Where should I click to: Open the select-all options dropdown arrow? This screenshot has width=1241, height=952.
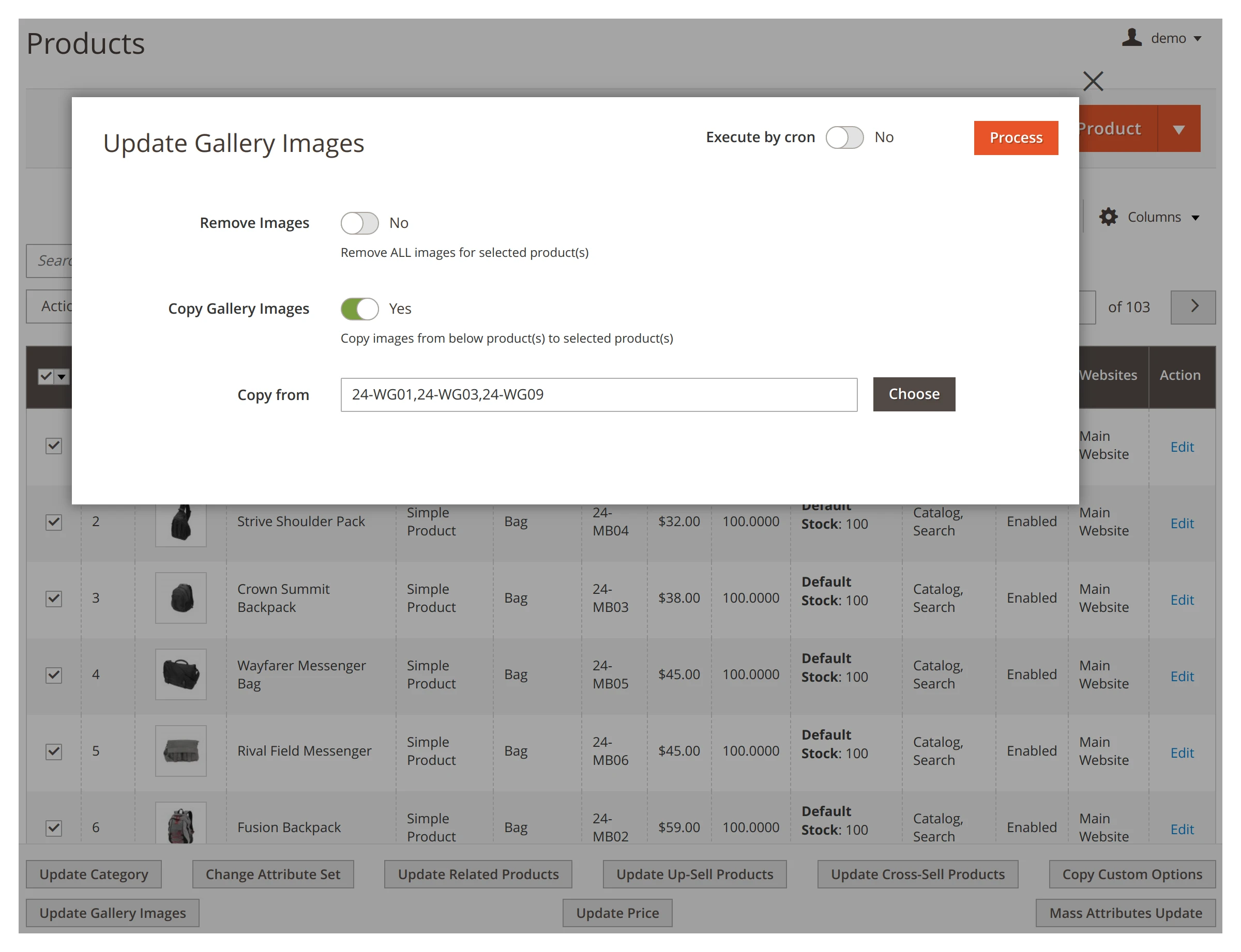pos(61,376)
